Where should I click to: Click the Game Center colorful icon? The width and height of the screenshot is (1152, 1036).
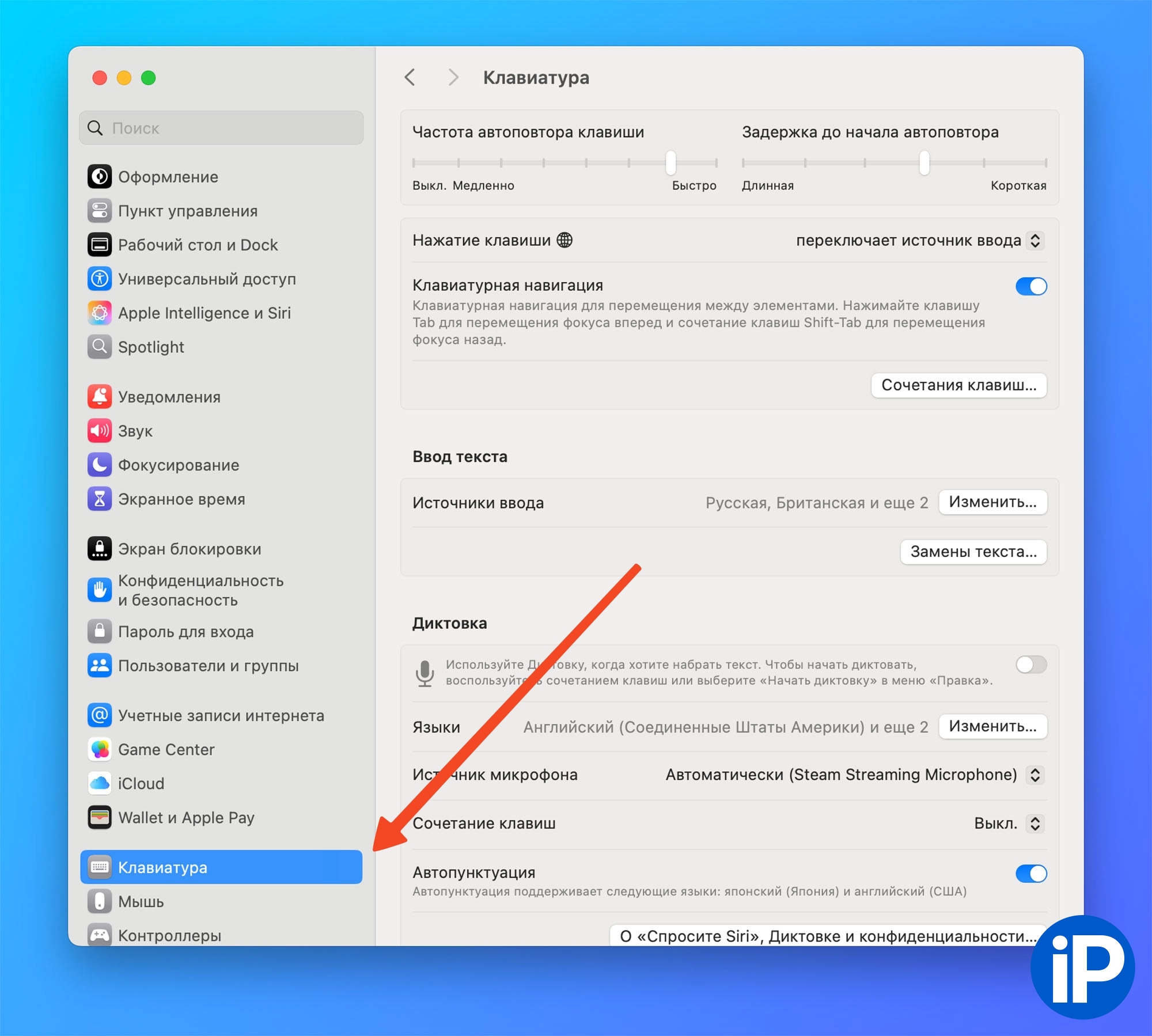pyautogui.click(x=100, y=749)
